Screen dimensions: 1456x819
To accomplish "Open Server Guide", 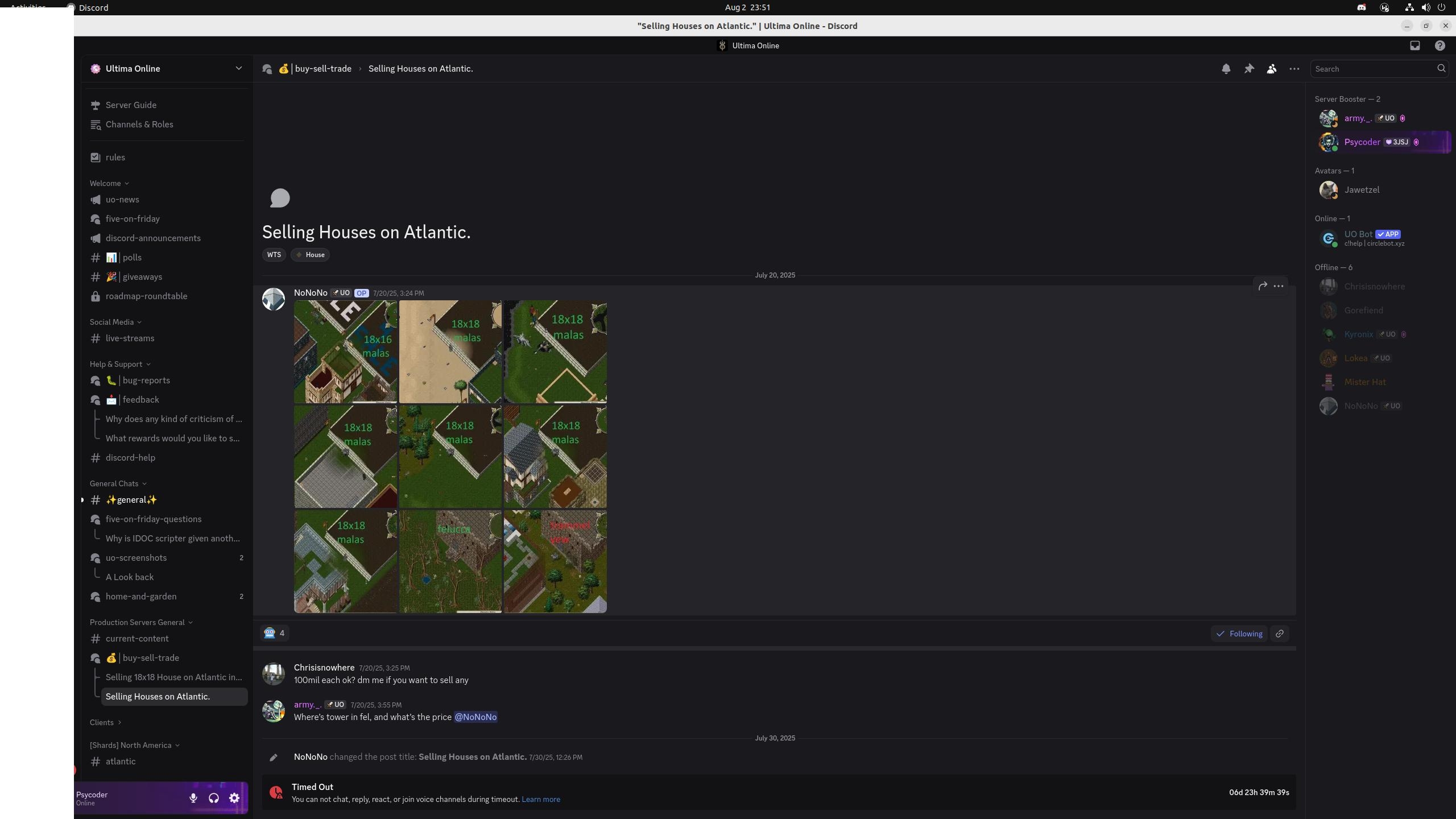I will pos(166,105).
